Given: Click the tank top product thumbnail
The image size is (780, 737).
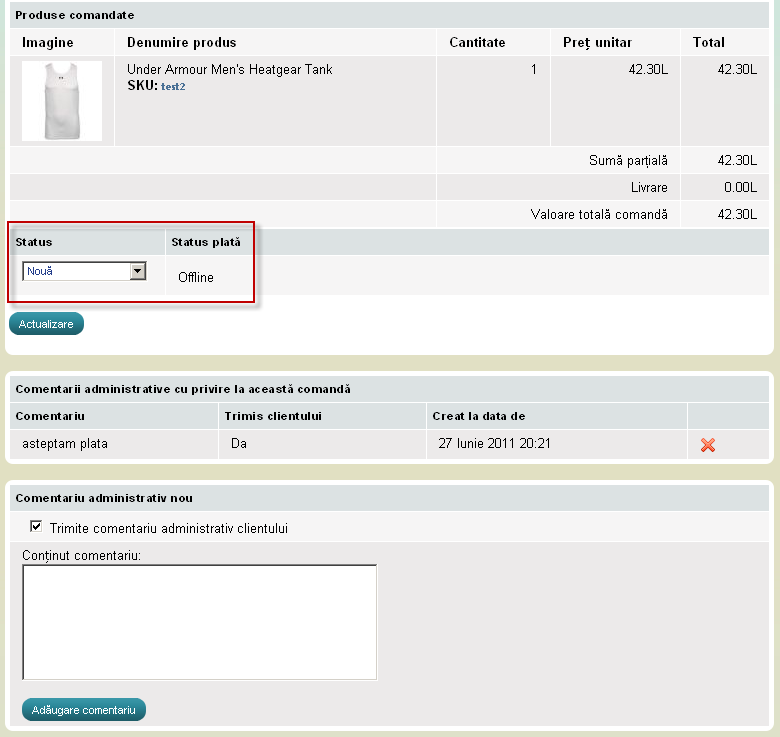Looking at the screenshot, I should tap(62, 101).
